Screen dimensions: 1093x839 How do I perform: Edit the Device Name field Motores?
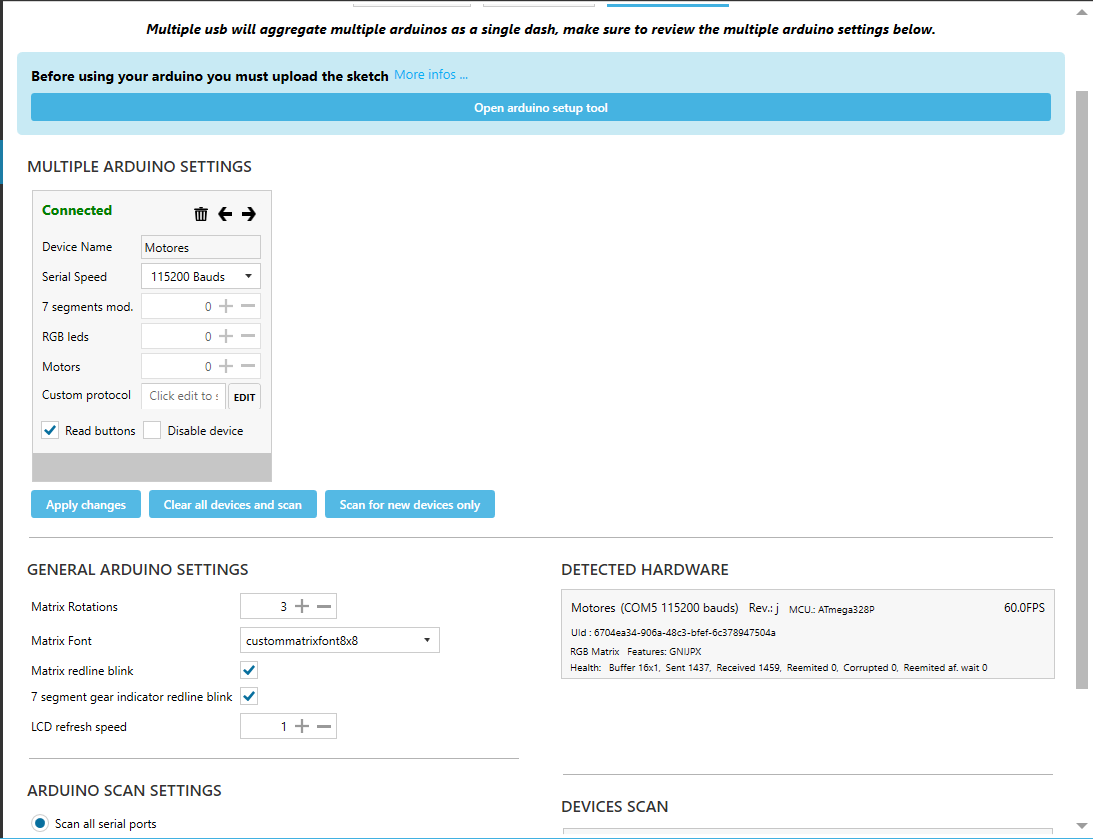point(201,247)
